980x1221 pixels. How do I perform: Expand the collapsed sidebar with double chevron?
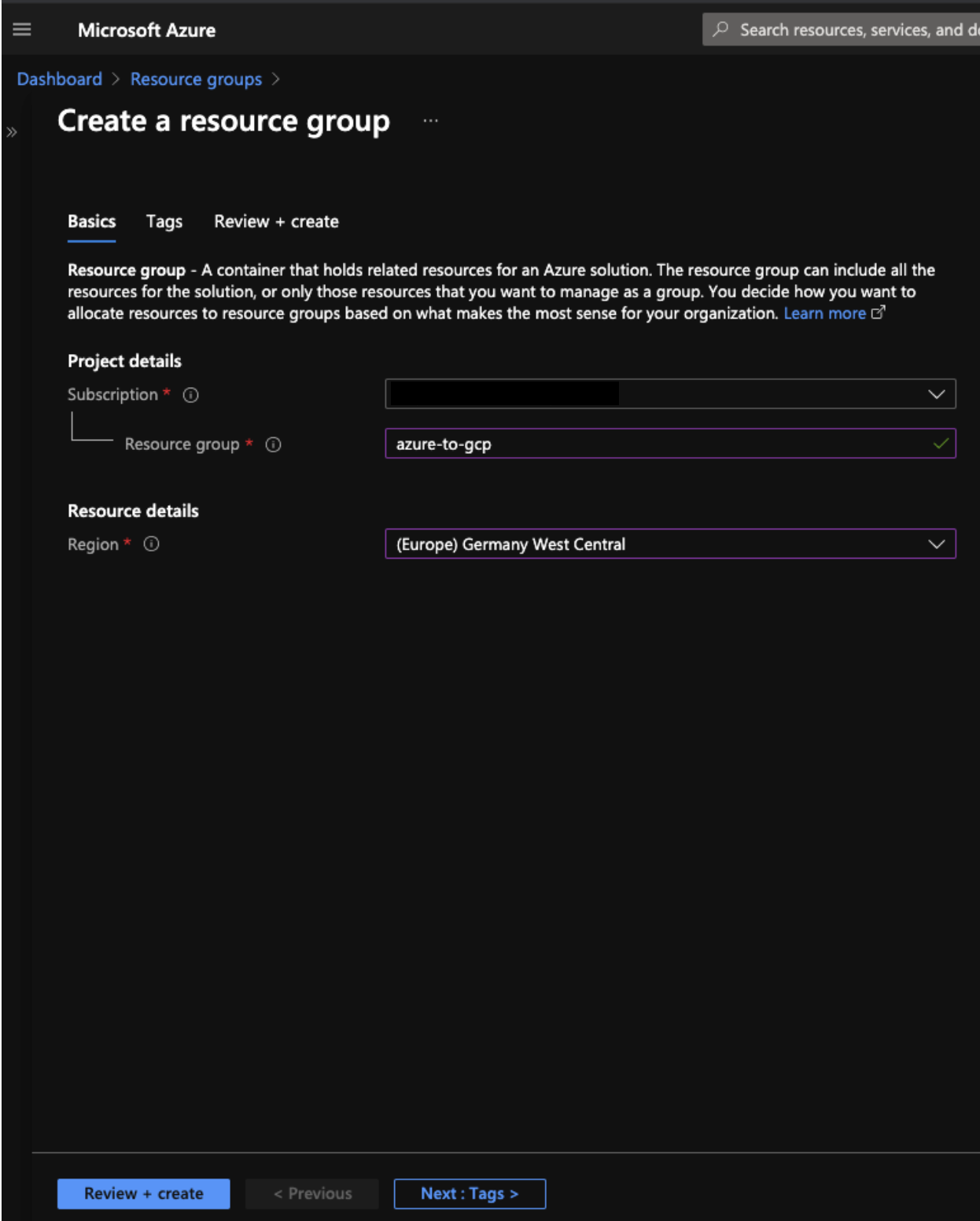pos(12,132)
